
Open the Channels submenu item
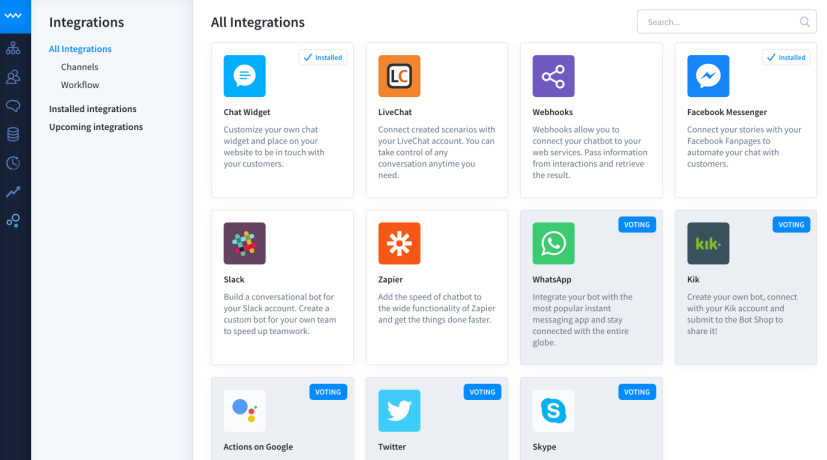[80, 67]
